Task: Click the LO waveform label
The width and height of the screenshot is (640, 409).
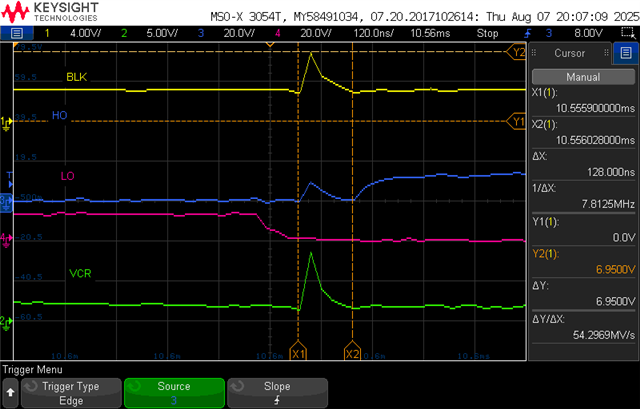Action: [67, 176]
